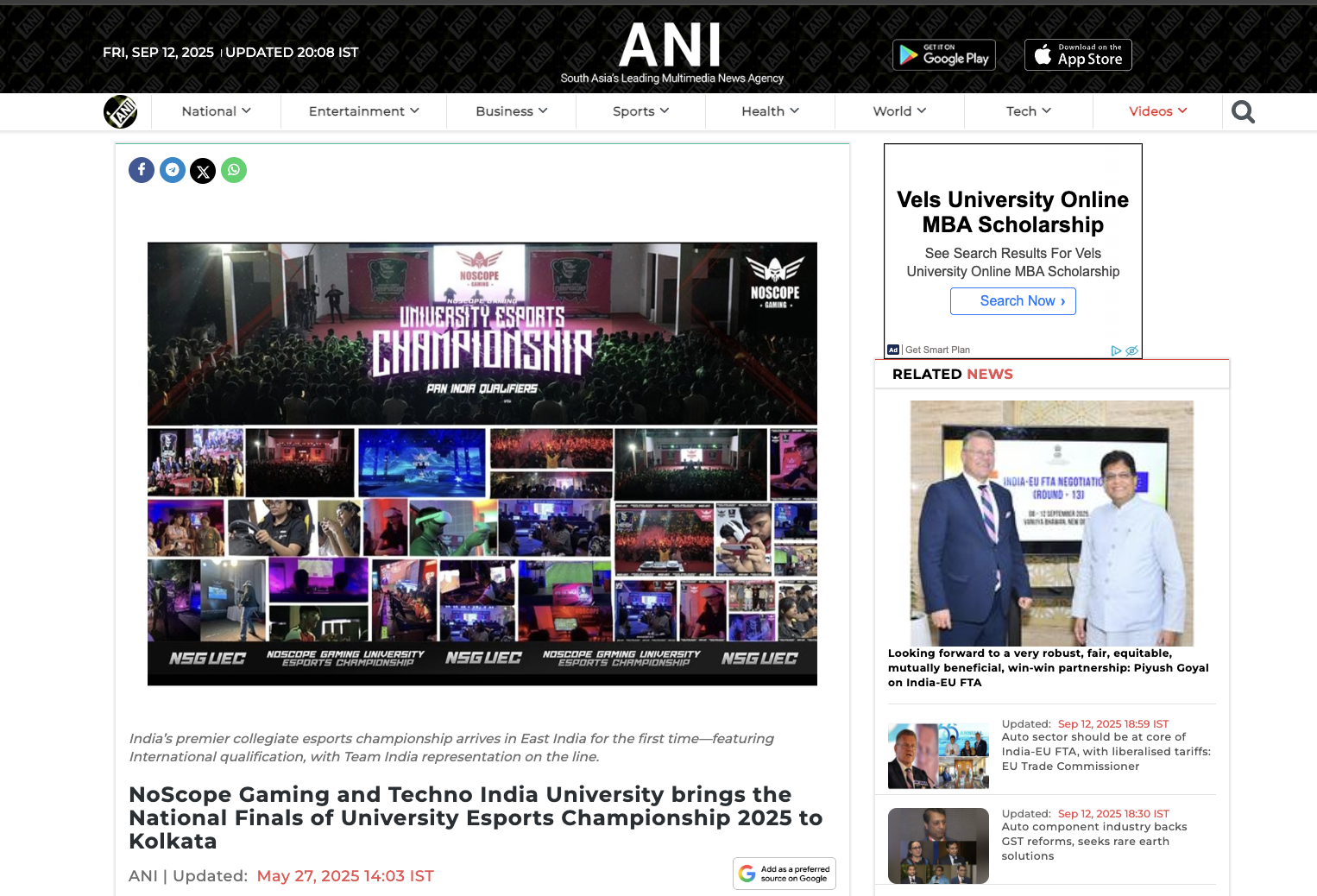Share article via Telegram icon
1317x896 pixels.
click(x=173, y=170)
